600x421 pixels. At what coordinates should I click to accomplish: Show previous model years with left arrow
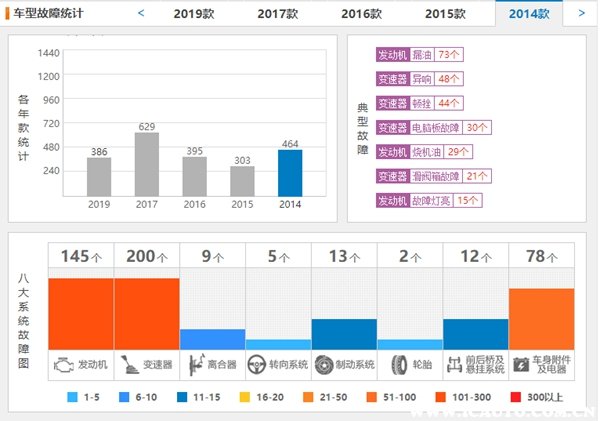(x=141, y=13)
